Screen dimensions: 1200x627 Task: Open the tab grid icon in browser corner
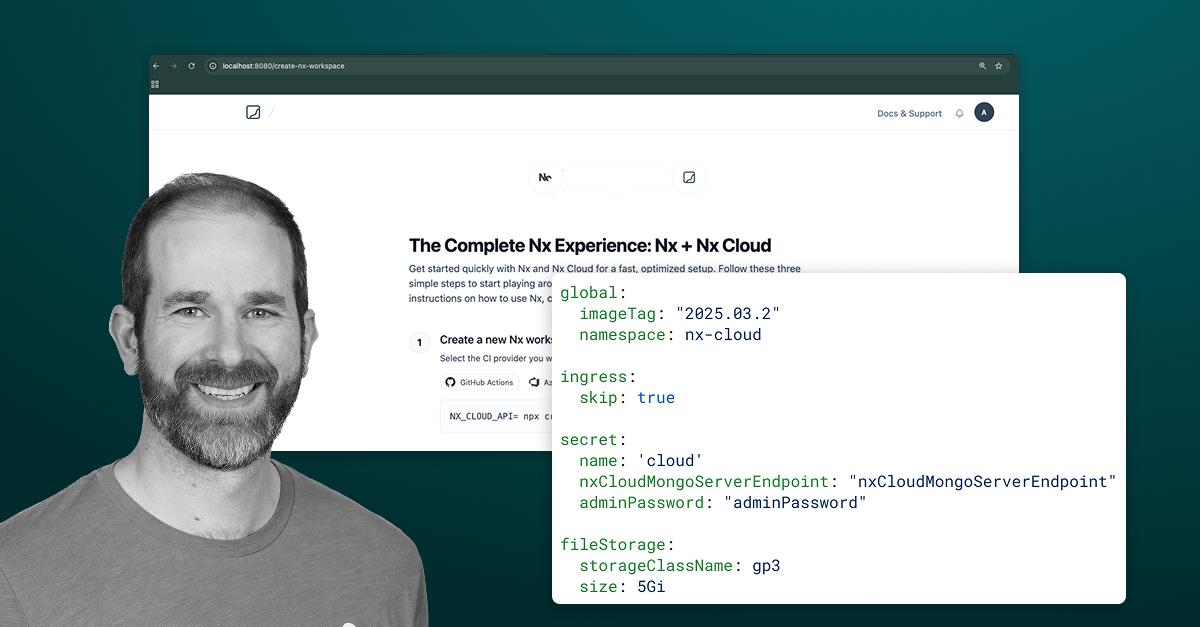click(155, 85)
